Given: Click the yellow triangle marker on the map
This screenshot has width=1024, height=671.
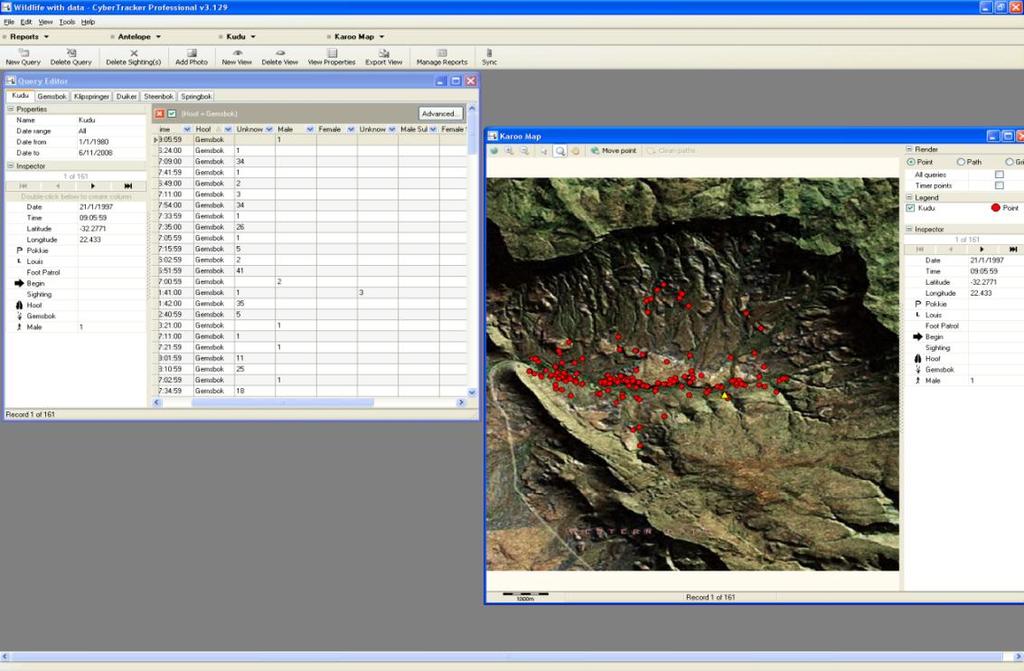Looking at the screenshot, I should click(x=724, y=395).
